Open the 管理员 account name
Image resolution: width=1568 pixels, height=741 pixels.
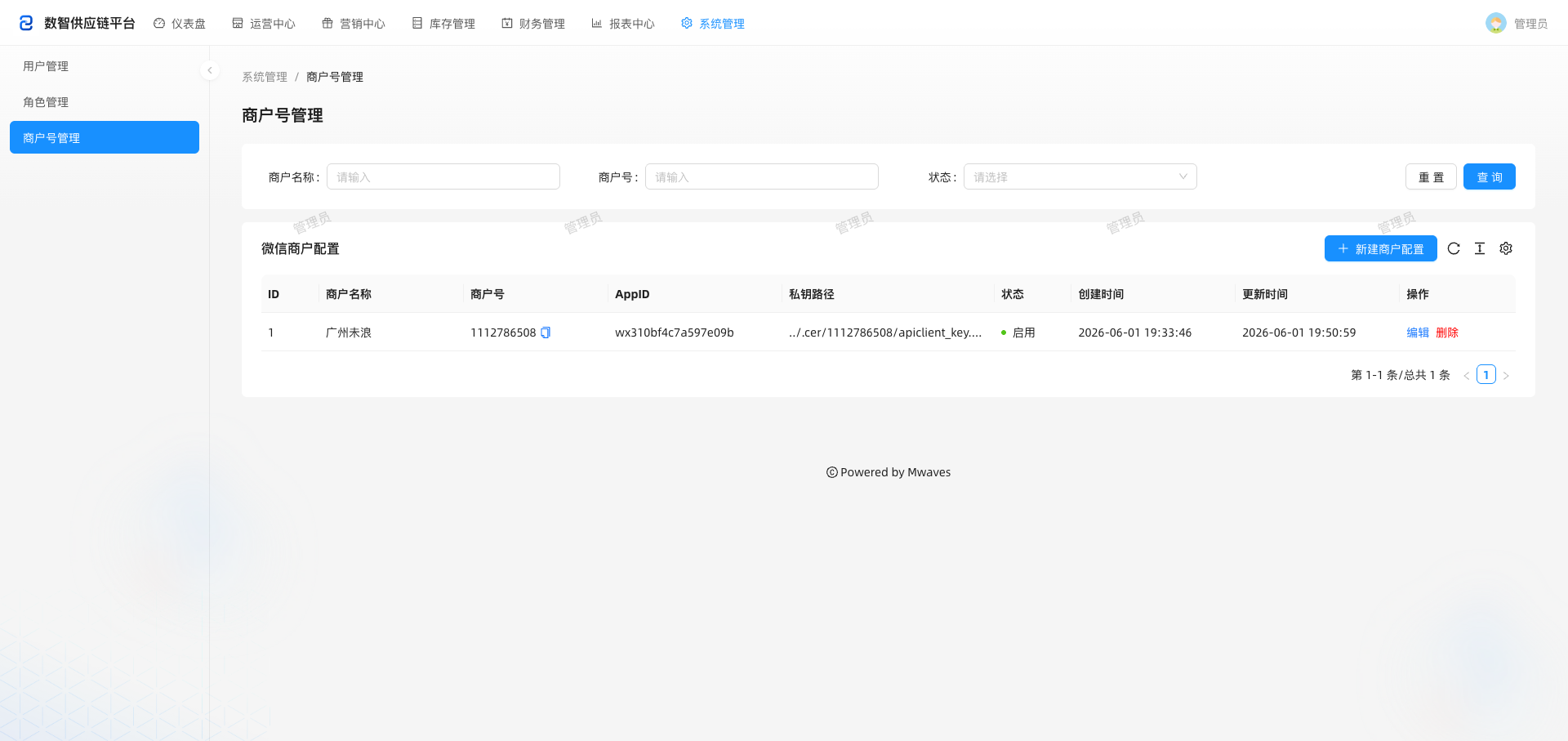[x=1530, y=24]
